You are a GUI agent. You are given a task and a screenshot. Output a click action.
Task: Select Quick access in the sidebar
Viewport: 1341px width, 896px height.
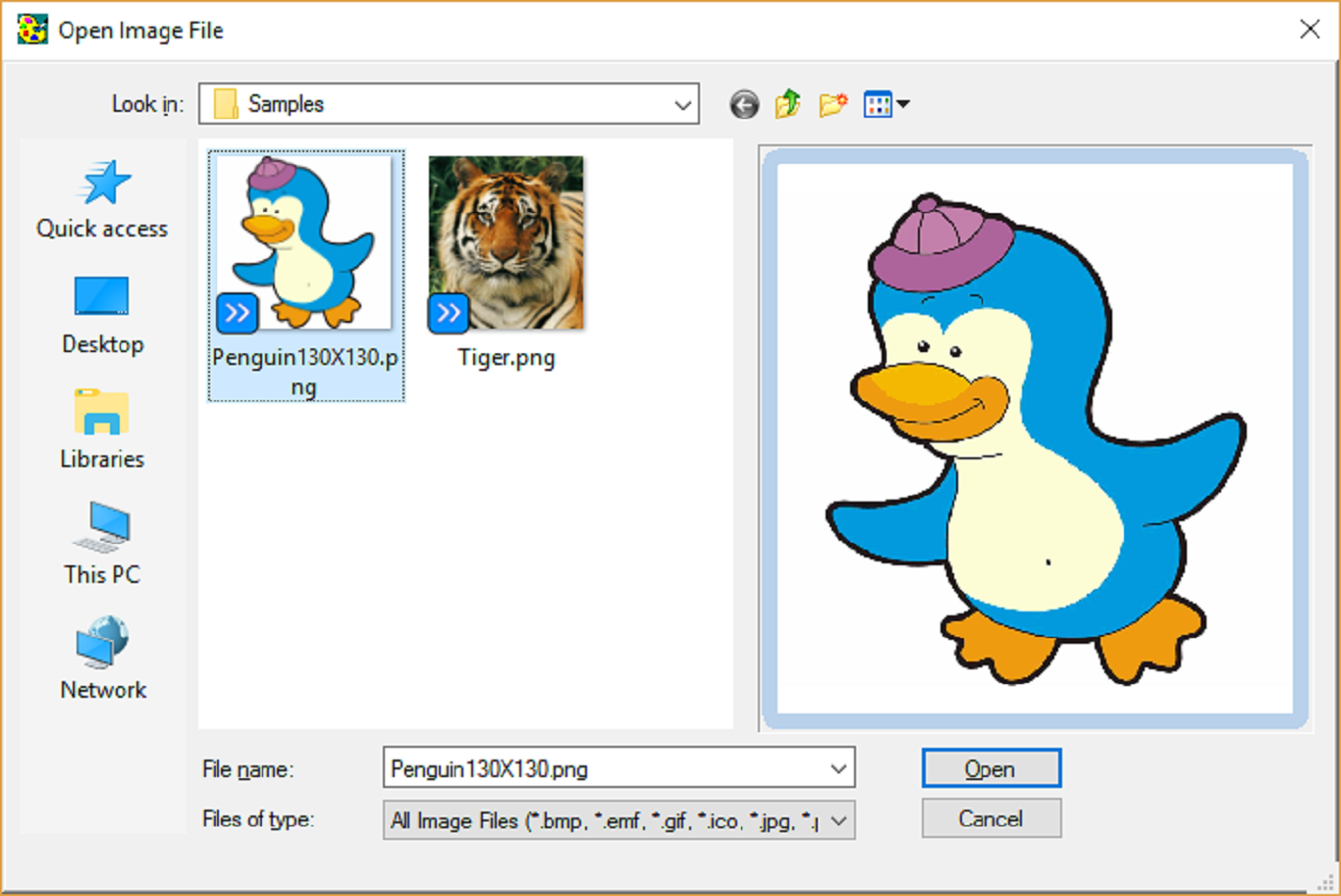tap(101, 200)
